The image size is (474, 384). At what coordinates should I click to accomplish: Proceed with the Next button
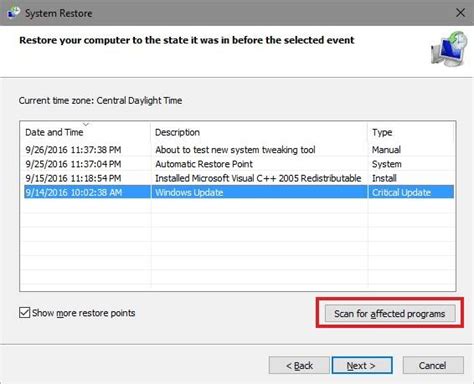click(362, 366)
